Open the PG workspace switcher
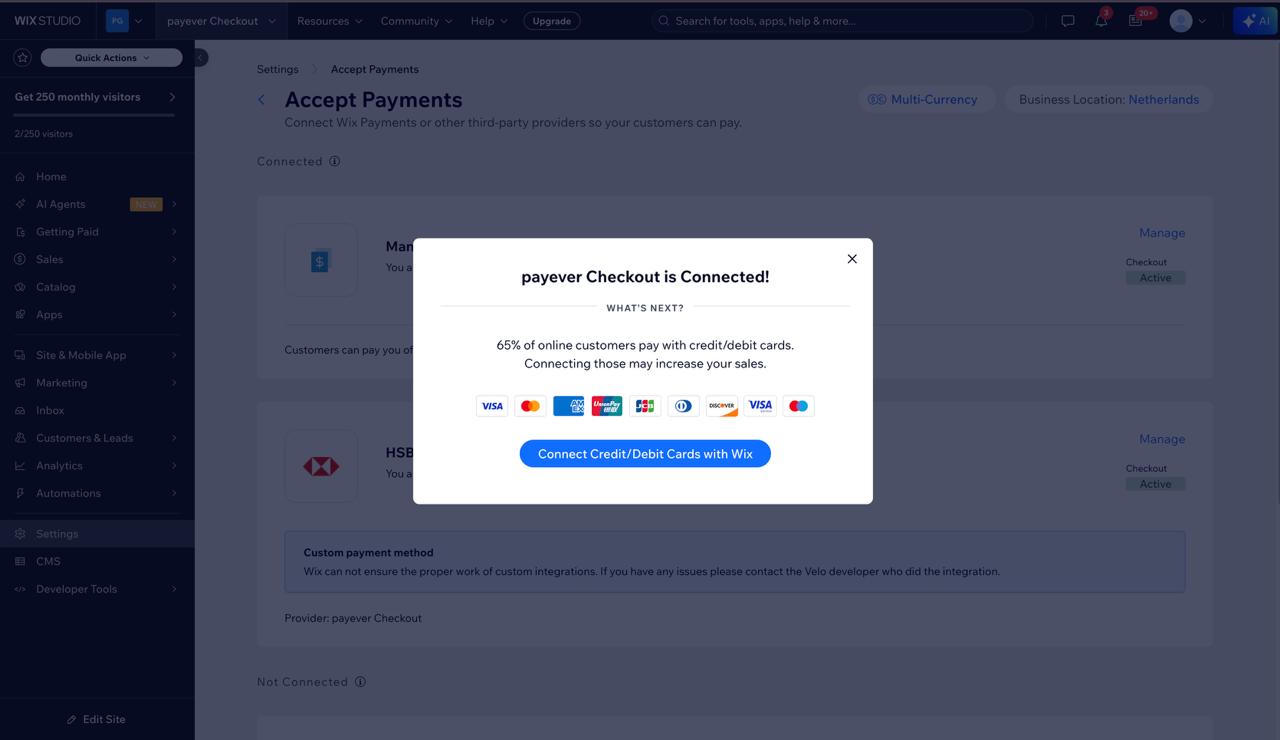 (x=124, y=20)
